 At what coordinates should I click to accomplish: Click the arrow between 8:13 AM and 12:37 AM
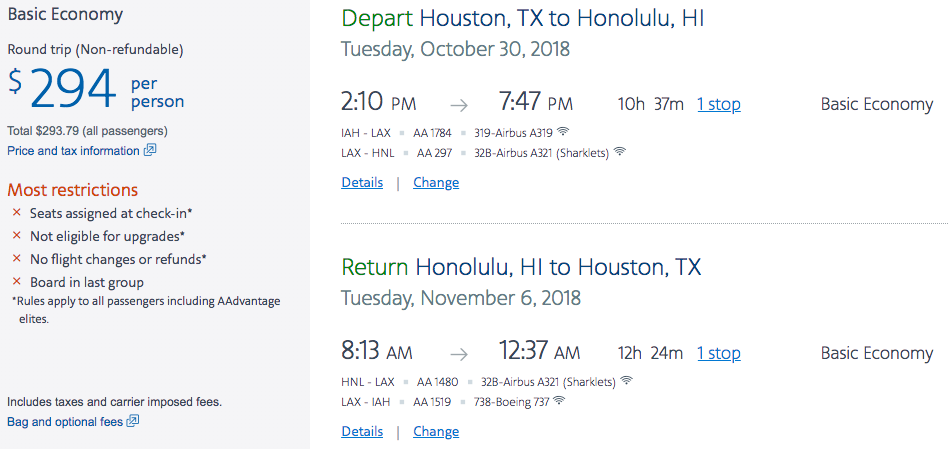(458, 353)
